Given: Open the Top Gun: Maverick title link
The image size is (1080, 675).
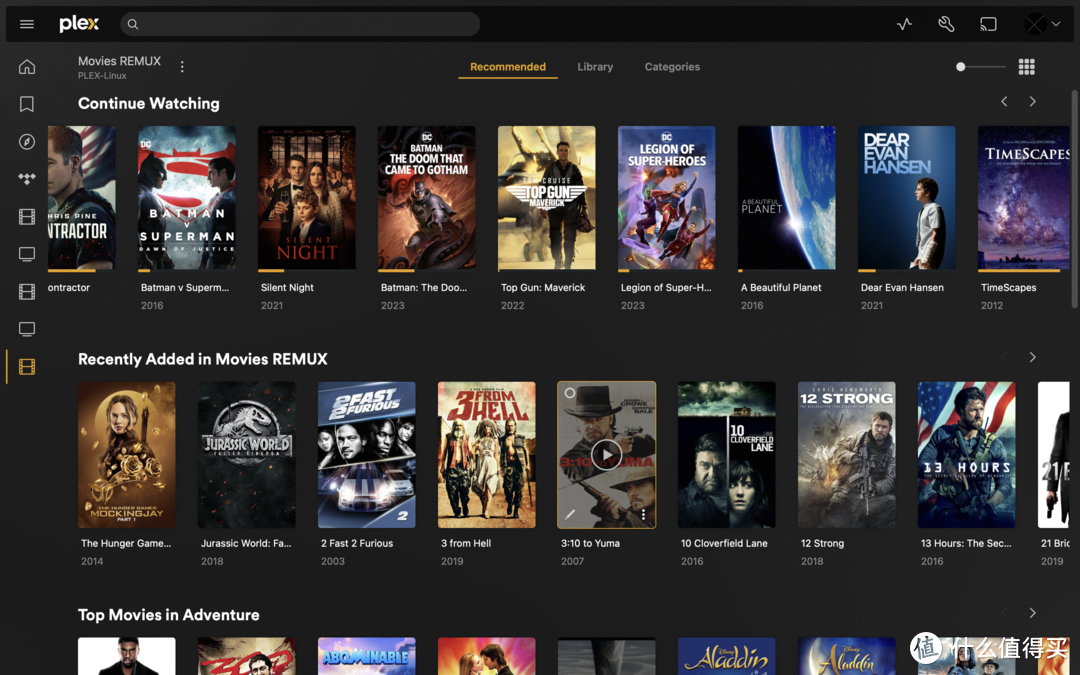Looking at the screenshot, I should [543, 288].
